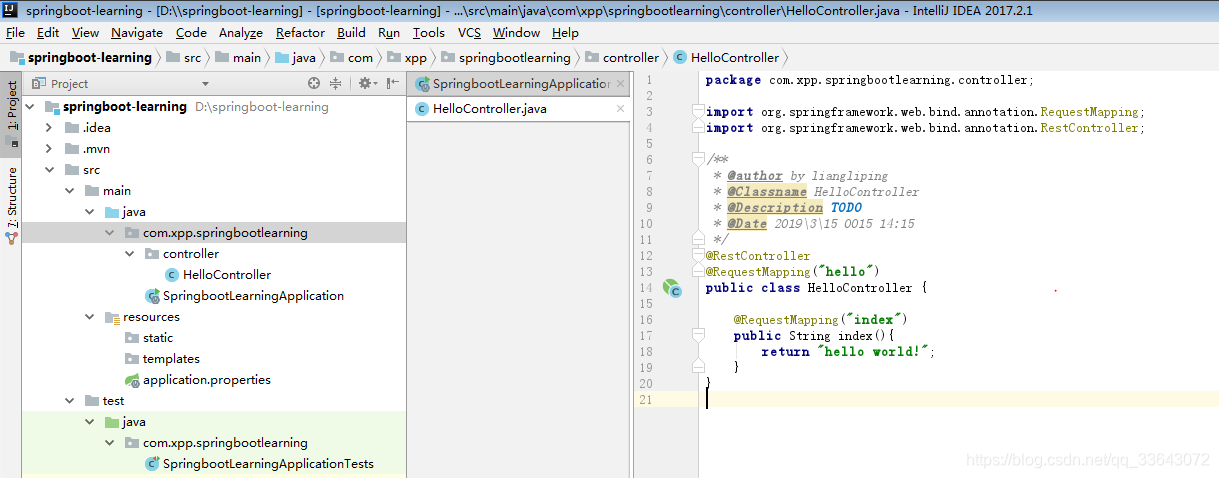Switch to the SpringbootLearningApplication editor tab

pyautogui.click(x=519, y=84)
